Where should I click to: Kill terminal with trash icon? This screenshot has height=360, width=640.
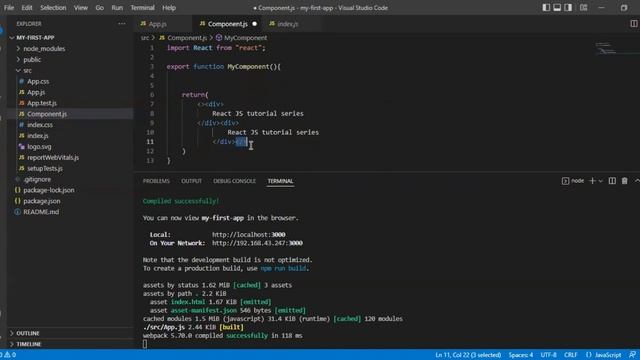point(624,181)
